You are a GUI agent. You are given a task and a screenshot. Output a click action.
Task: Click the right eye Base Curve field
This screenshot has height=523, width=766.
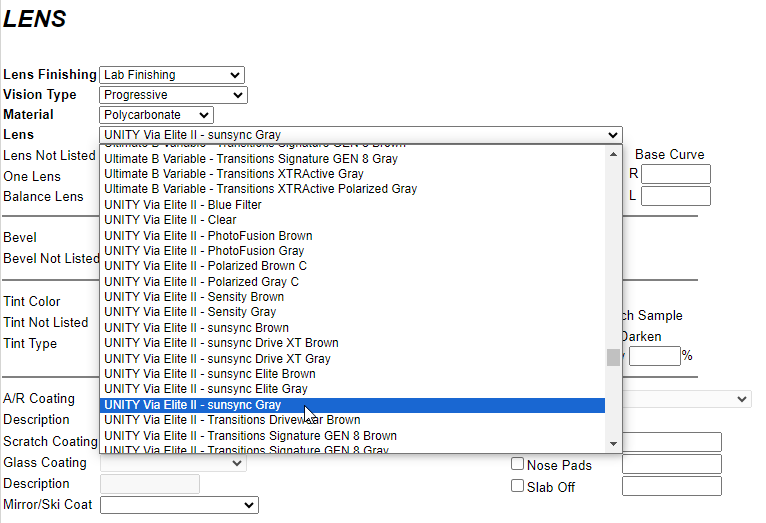coord(675,174)
